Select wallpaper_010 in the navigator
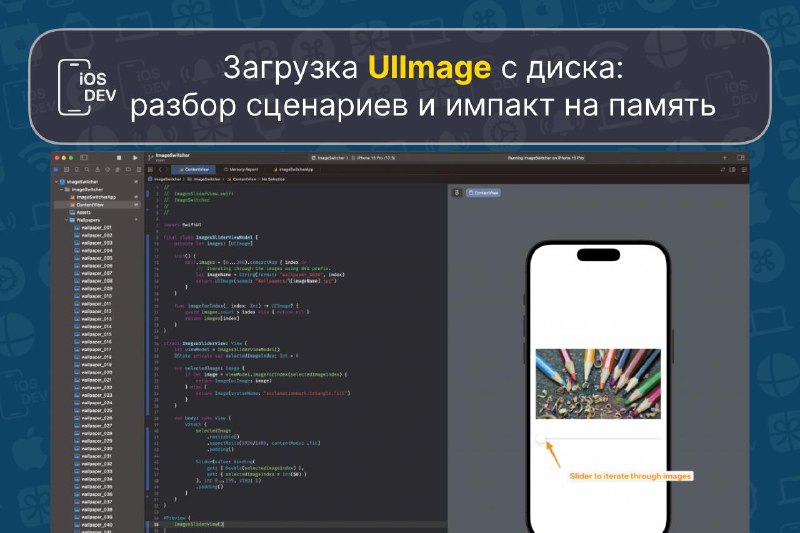Image resolution: width=800 pixels, height=533 pixels. (97, 296)
